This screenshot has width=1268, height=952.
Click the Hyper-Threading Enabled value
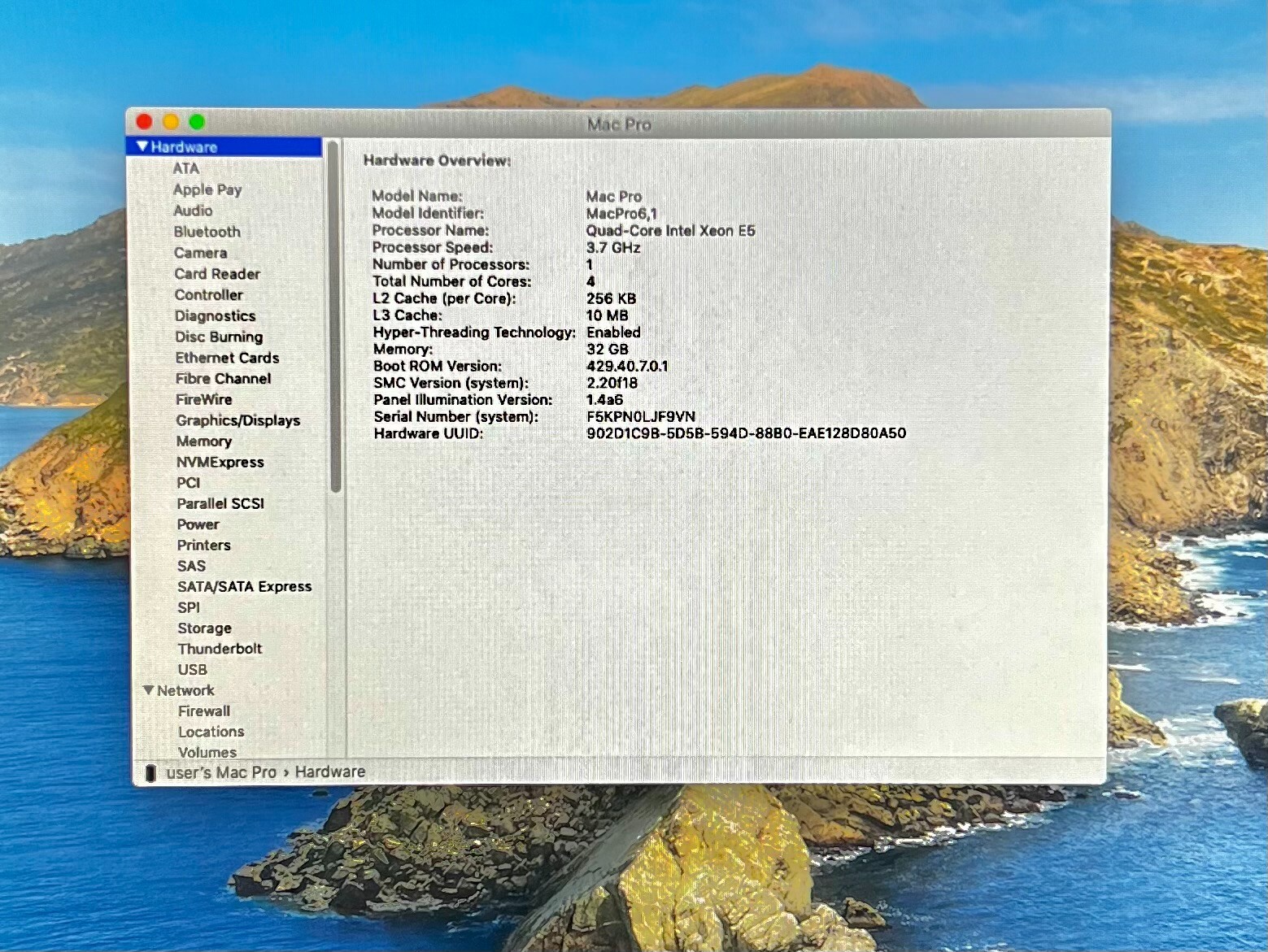pos(613,333)
